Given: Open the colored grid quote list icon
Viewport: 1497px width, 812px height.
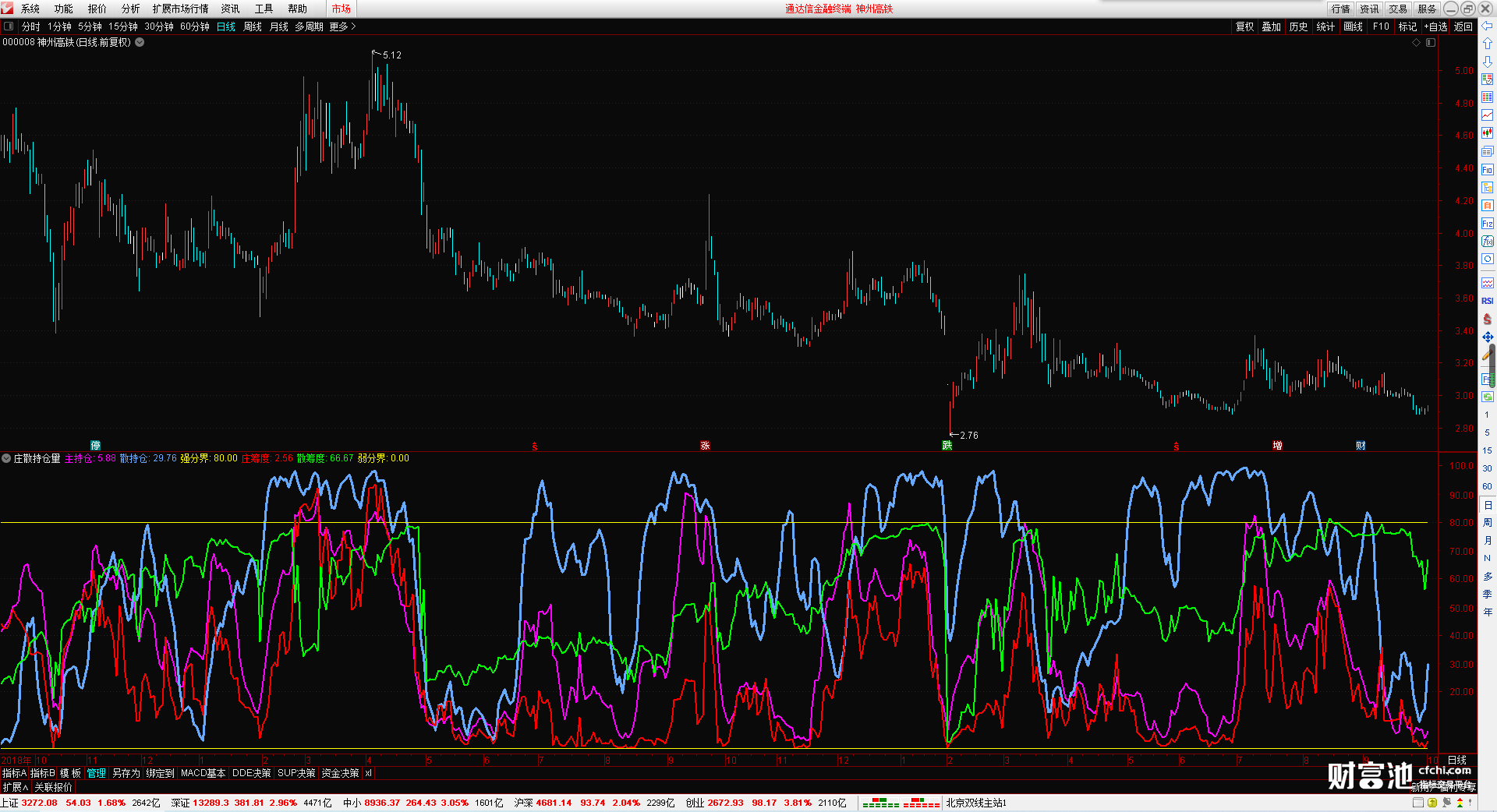Looking at the screenshot, I should (x=1487, y=79).
